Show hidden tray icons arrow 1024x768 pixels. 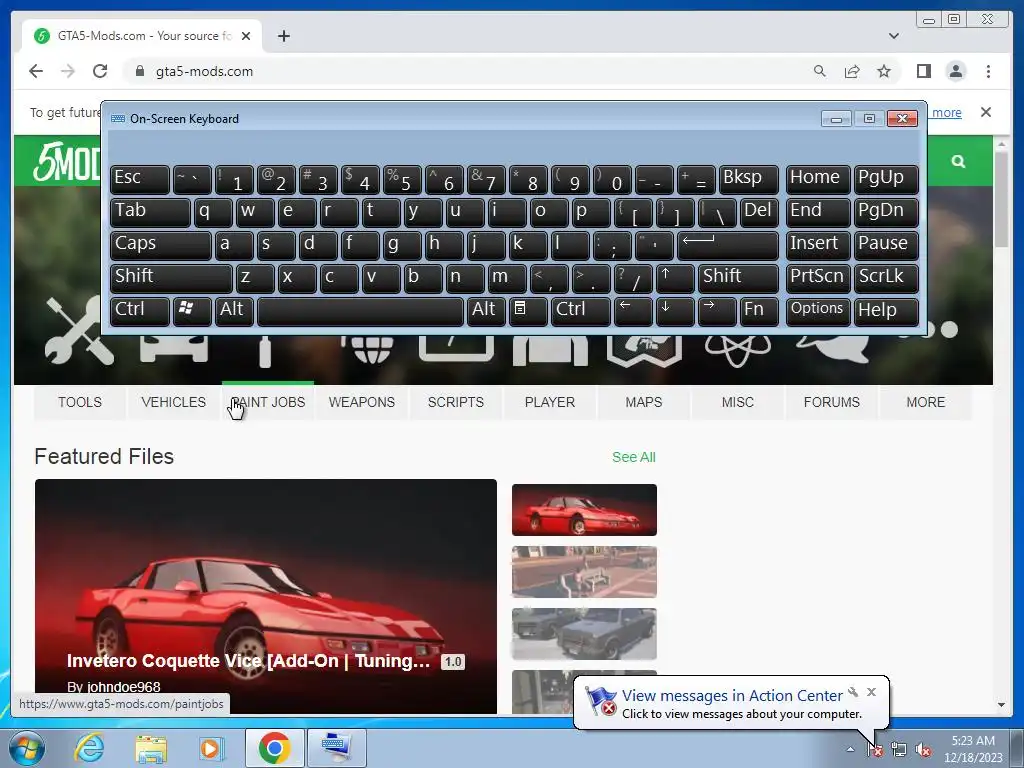[x=850, y=749]
